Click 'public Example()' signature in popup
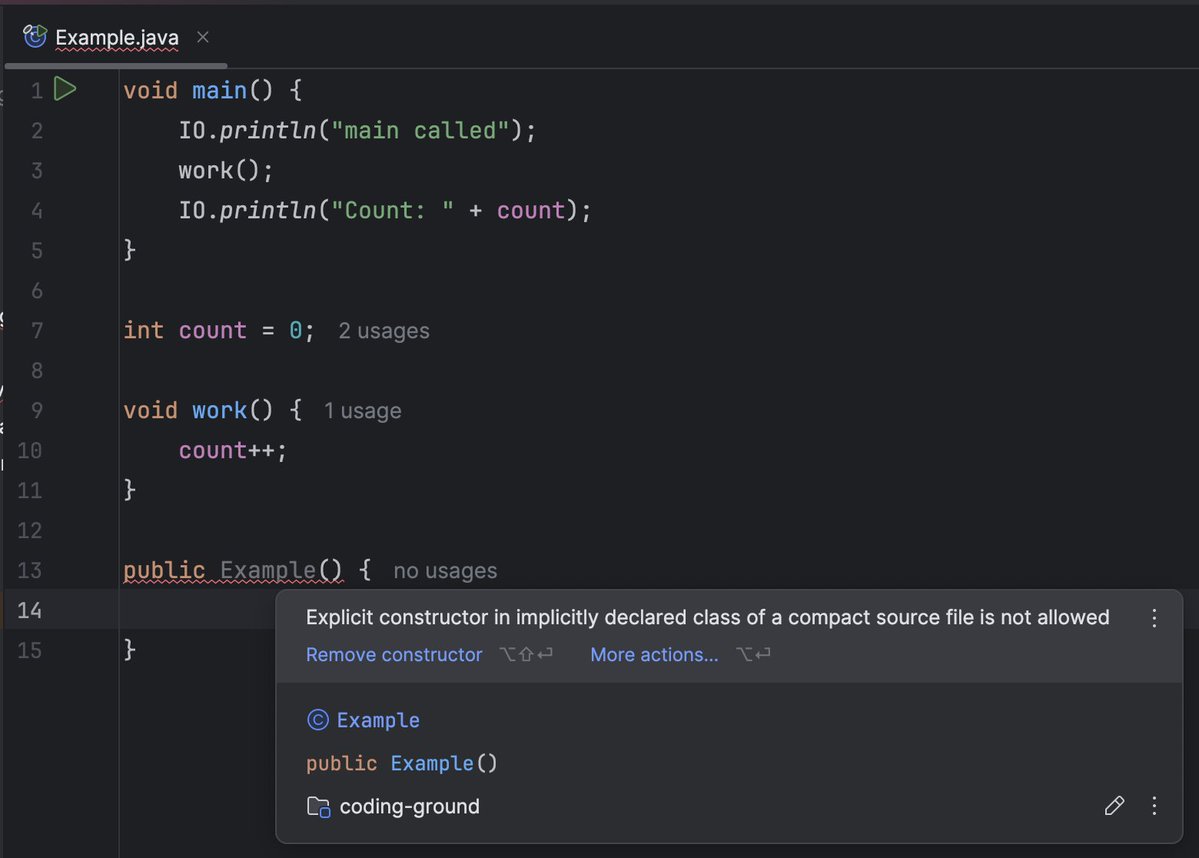The image size is (1199, 858). click(x=401, y=763)
